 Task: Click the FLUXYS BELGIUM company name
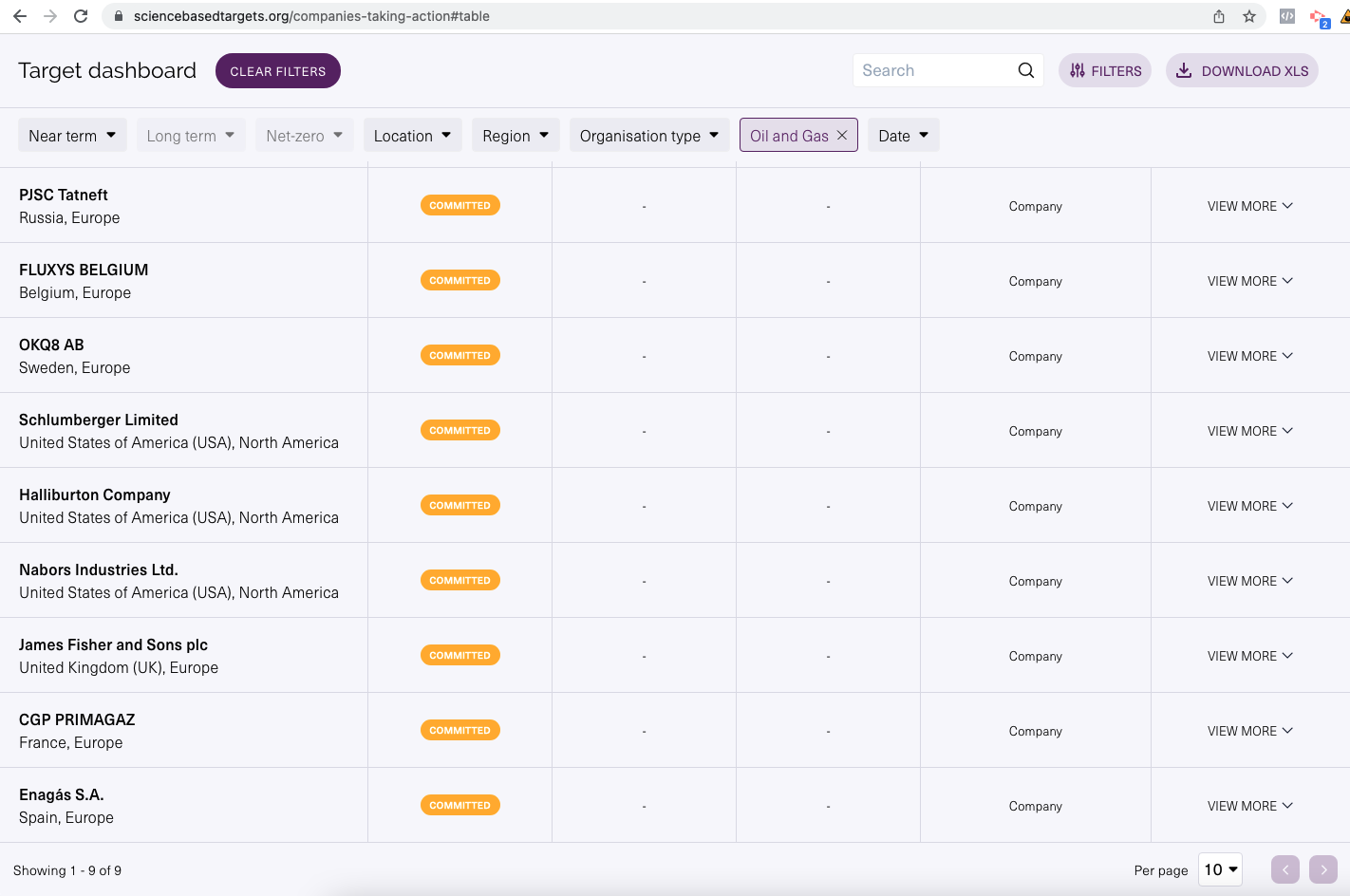coord(84,270)
